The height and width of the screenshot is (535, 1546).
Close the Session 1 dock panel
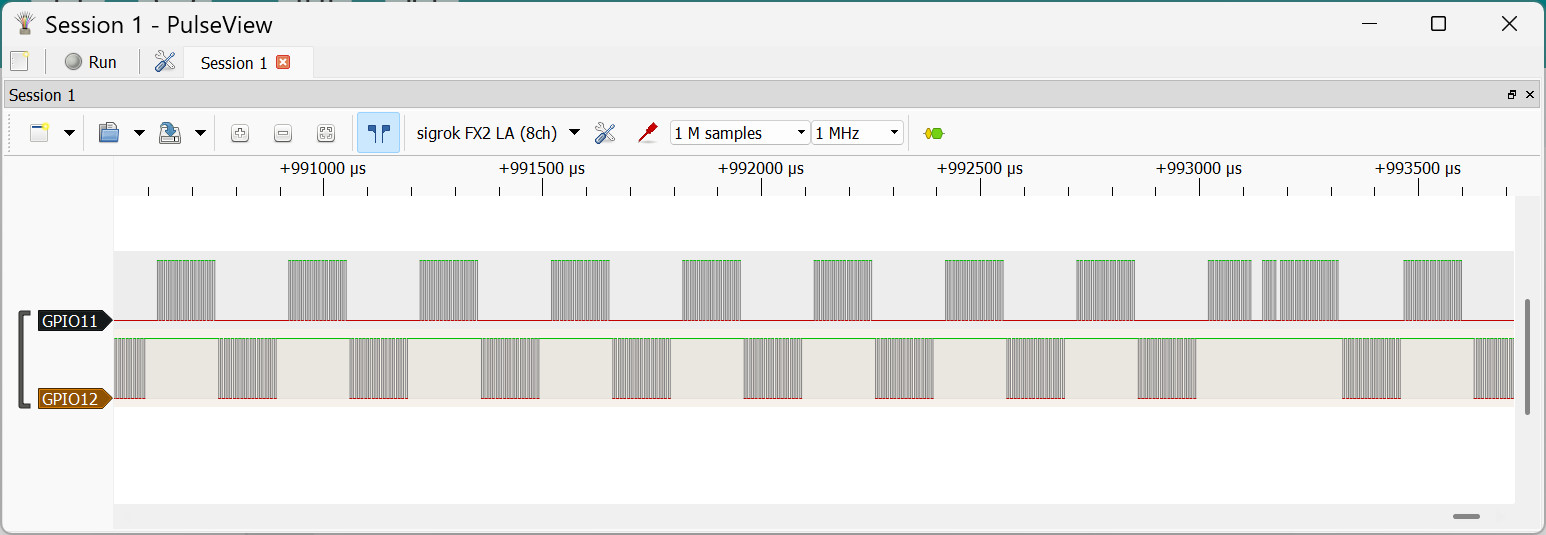pyautogui.click(x=1530, y=95)
